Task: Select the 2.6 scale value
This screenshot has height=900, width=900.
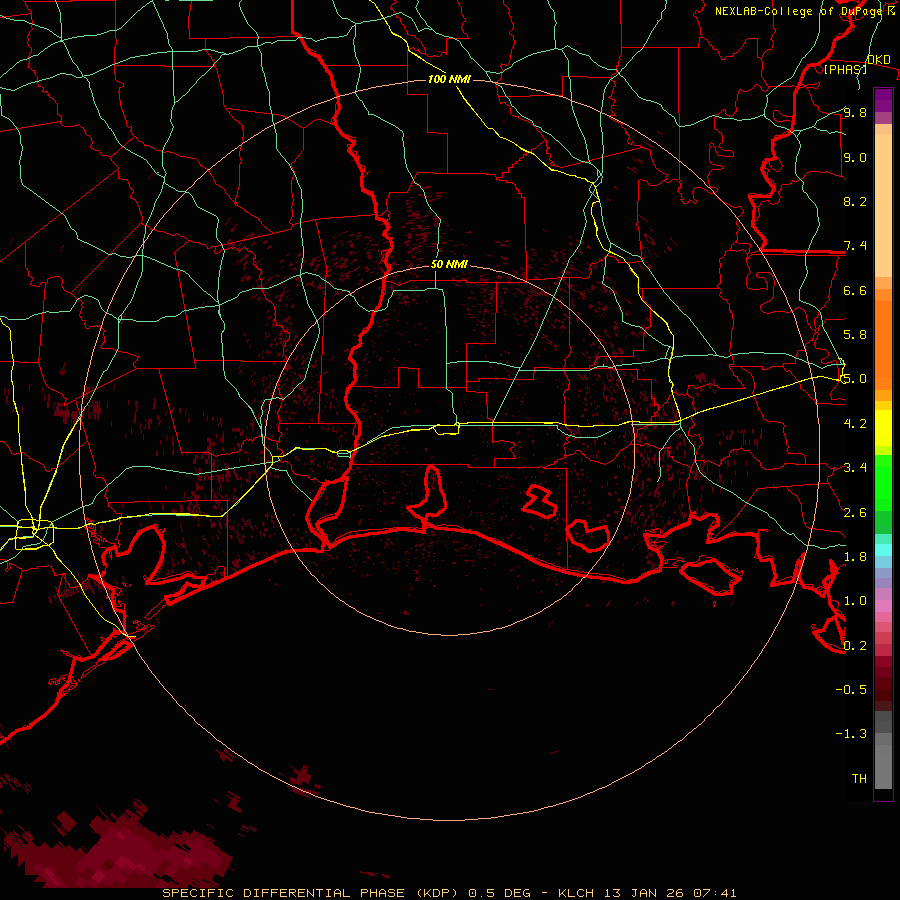Action: tap(855, 513)
